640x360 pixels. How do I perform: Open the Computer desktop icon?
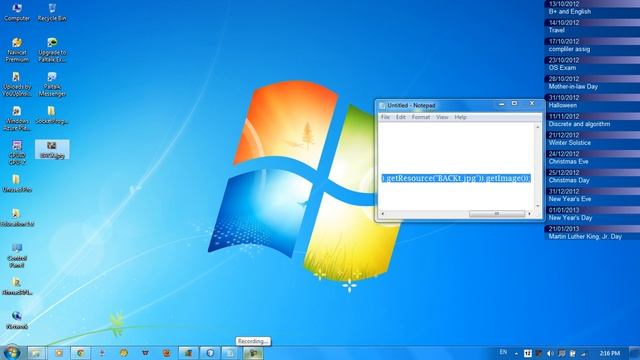(x=17, y=12)
